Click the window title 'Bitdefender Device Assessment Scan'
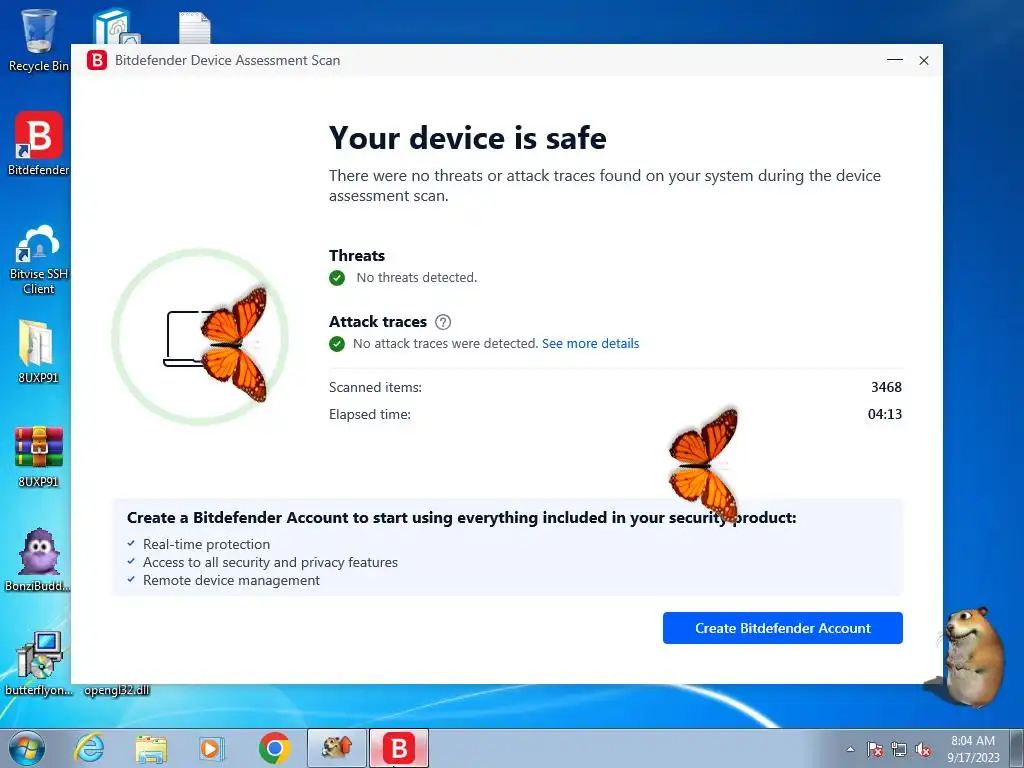The width and height of the screenshot is (1024, 768). coord(227,61)
